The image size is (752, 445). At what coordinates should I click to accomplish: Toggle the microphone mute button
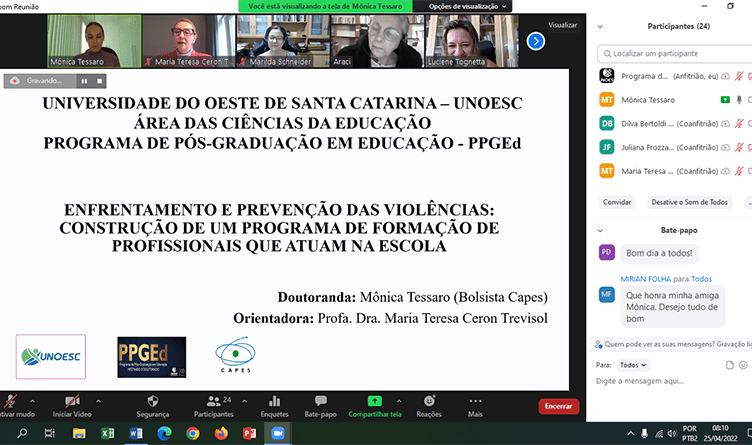pyautogui.click(x=10, y=400)
